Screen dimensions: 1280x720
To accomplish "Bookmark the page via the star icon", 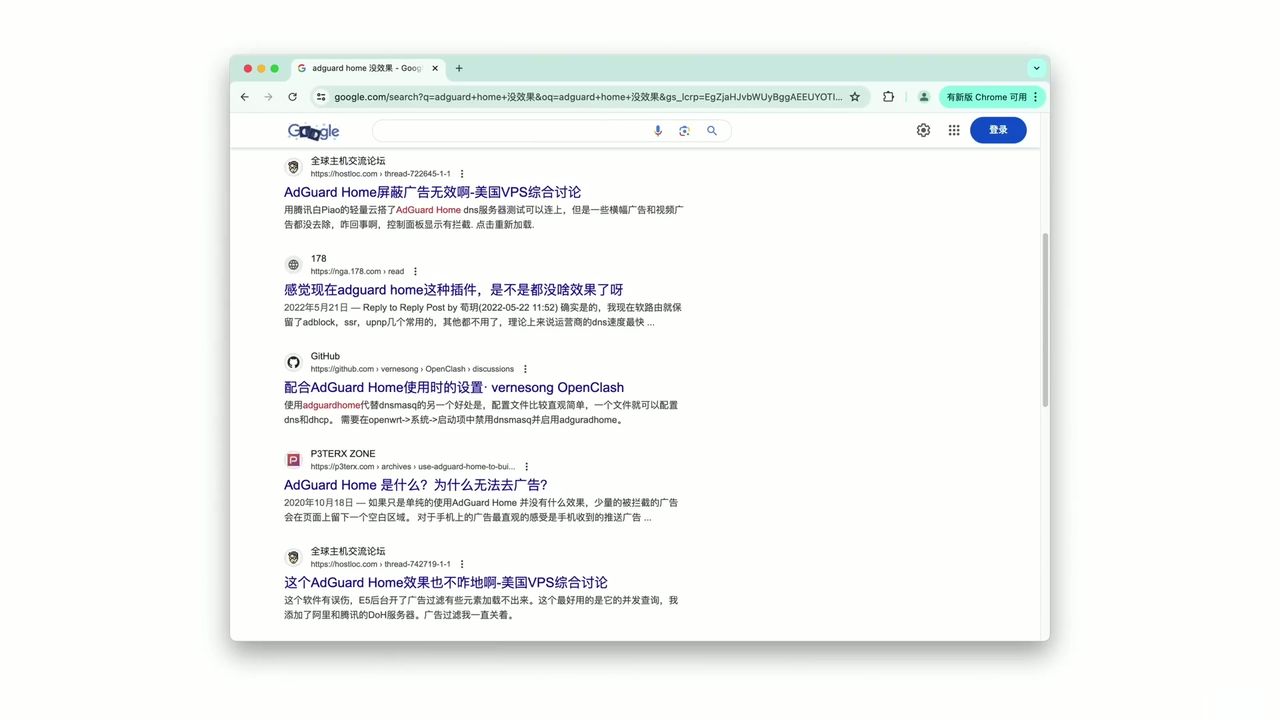I will coord(856,97).
